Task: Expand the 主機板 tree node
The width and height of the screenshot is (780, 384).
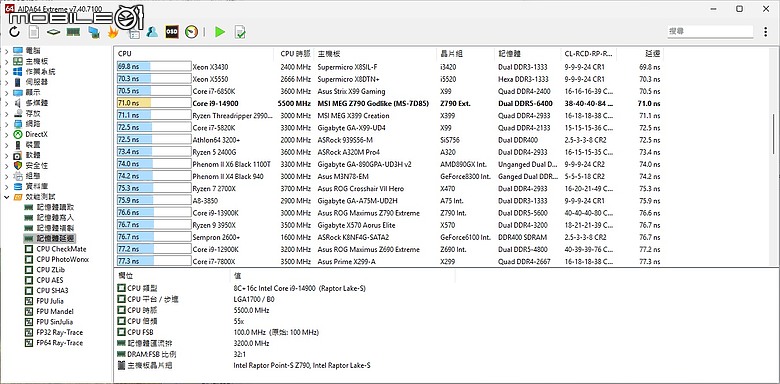Action: pyautogui.click(x=6, y=61)
